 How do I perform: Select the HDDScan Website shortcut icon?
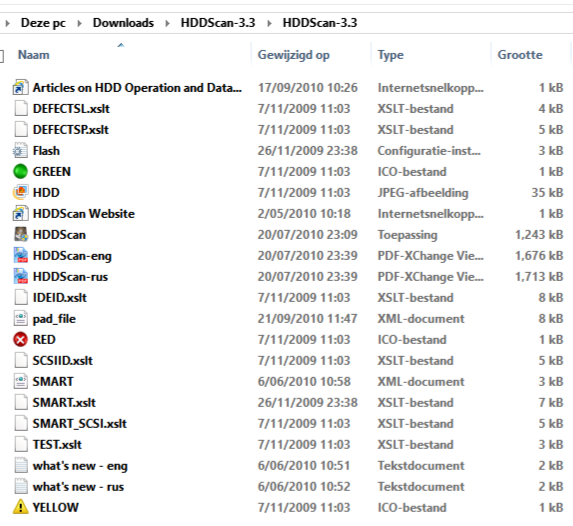coord(20,213)
